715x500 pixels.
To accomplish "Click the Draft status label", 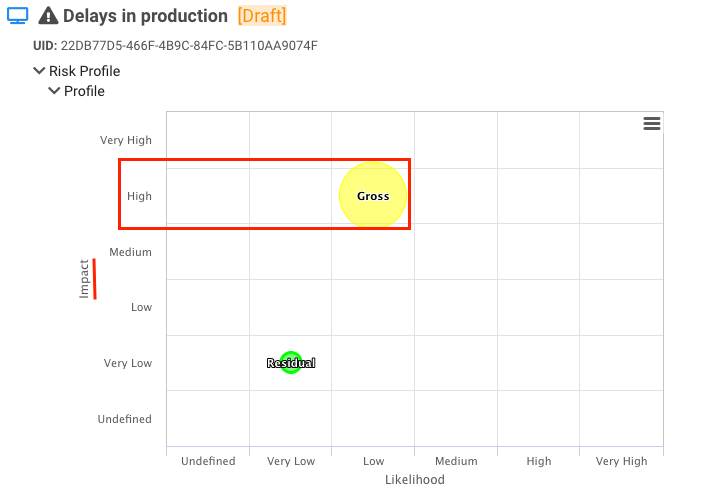I will click(262, 16).
